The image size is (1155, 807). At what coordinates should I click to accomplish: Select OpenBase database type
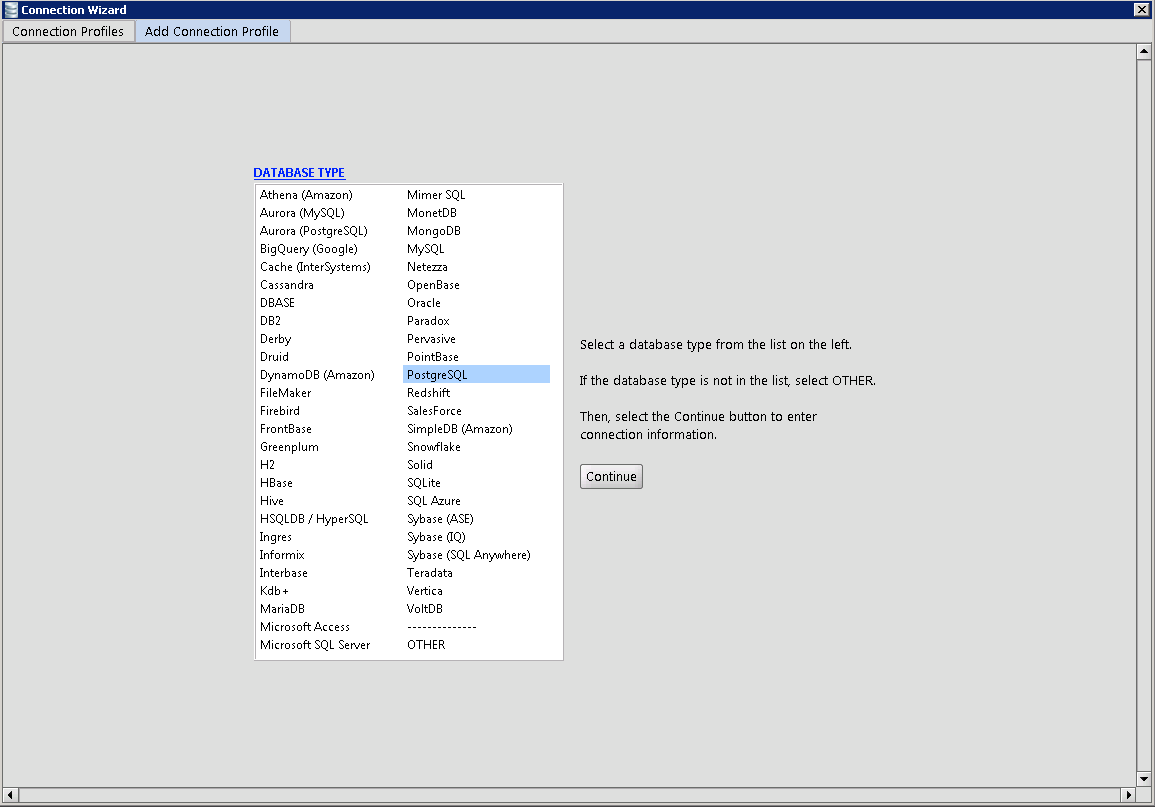pyautogui.click(x=433, y=285)
